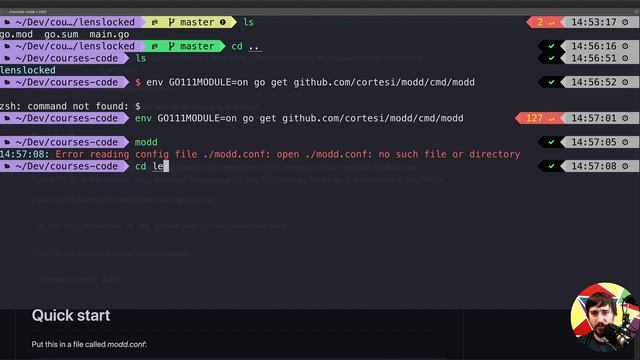The image size is (640, 360).
Task: Click the green checkmark beside 14:56:52
Action: 551,82
